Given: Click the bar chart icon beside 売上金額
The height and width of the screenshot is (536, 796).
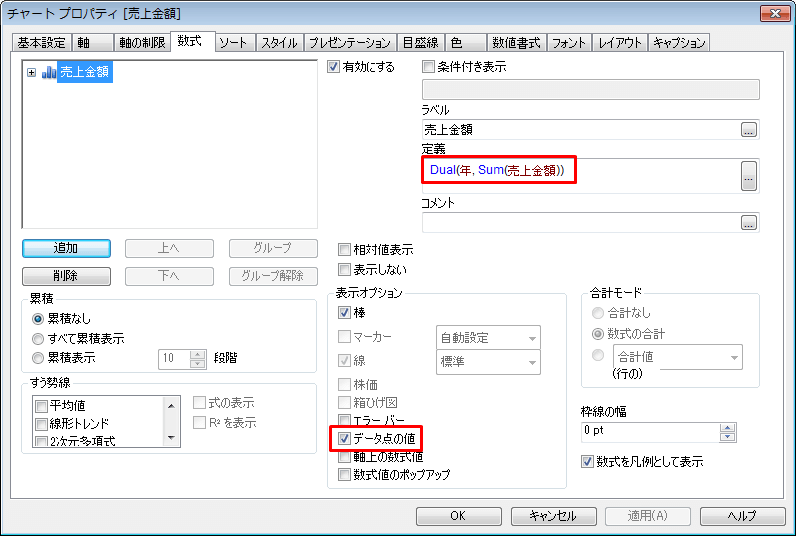Looking at the screenshot, I should (48, 73).
